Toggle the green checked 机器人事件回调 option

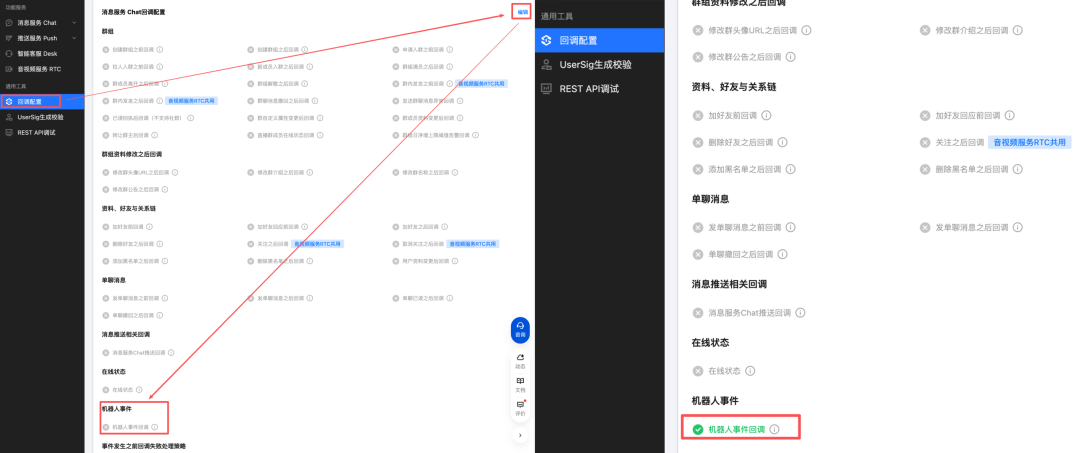click(698, 429)
